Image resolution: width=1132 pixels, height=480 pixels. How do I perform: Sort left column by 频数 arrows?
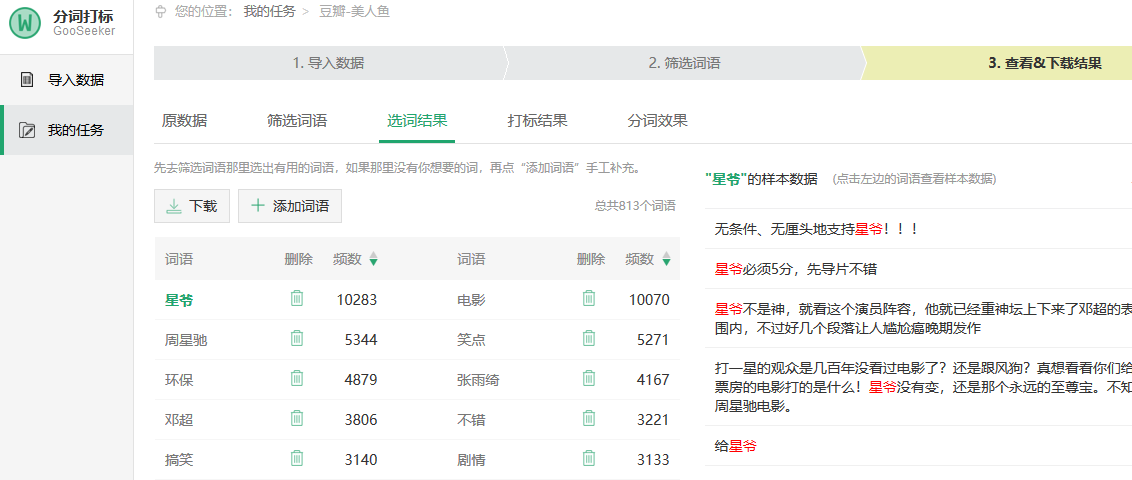(373, 259)
